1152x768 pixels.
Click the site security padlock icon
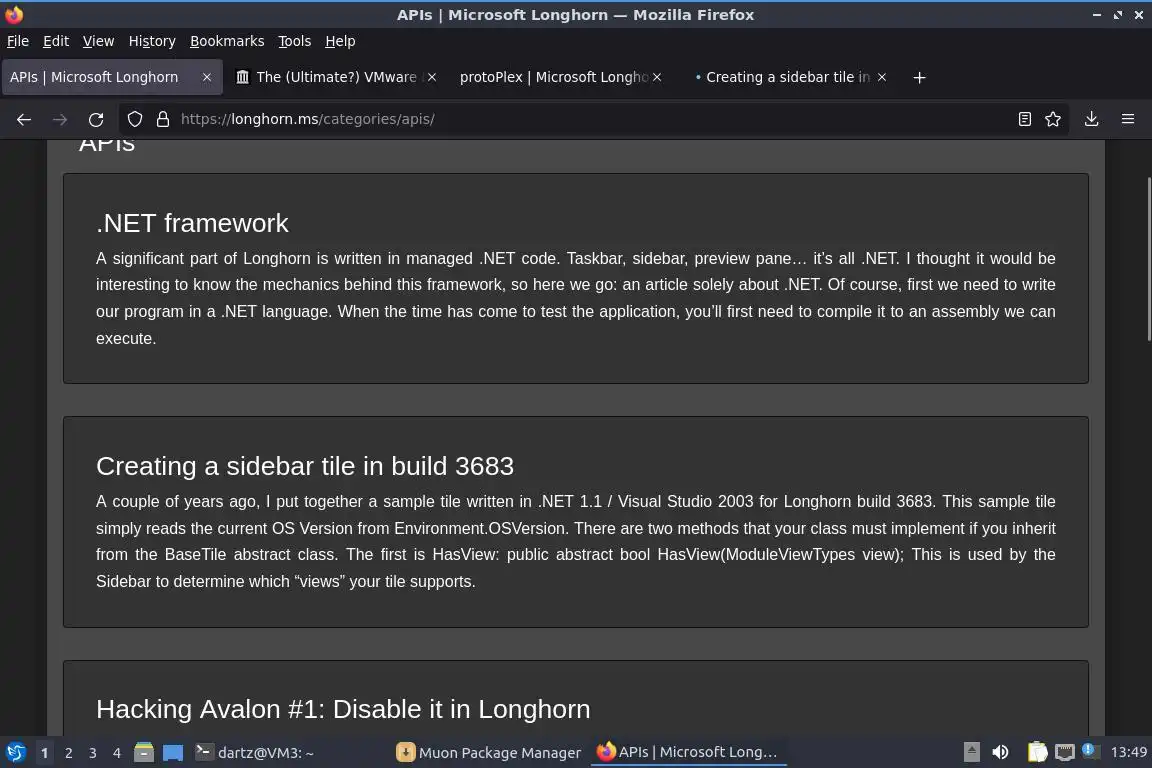(163, 119)
